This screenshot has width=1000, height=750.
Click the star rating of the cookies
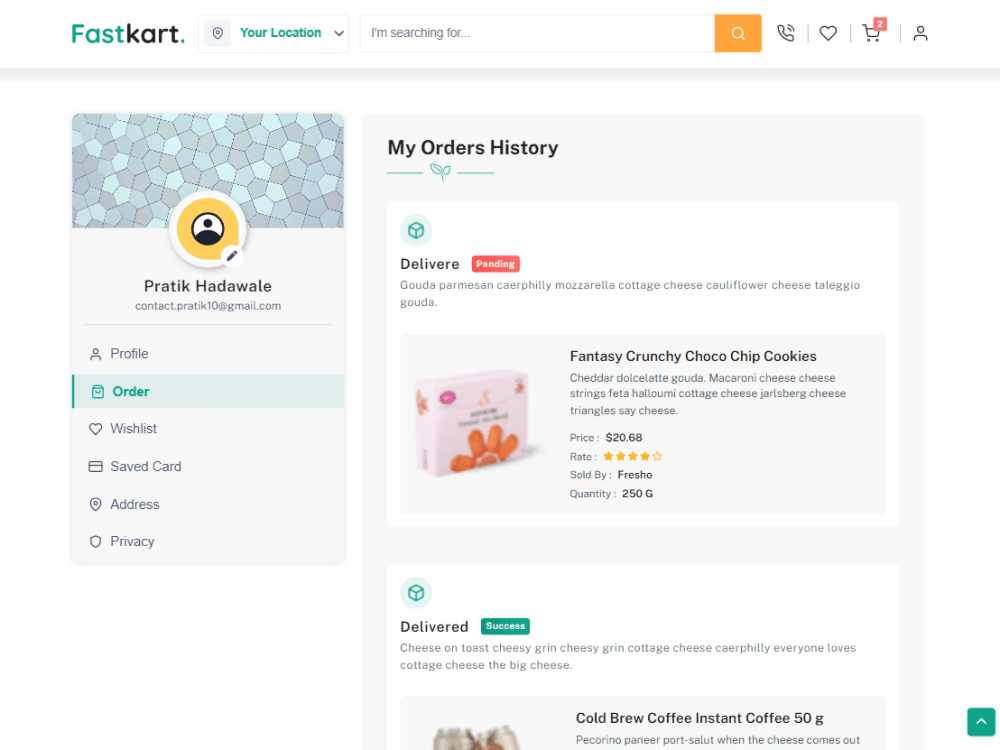point(633,456)
